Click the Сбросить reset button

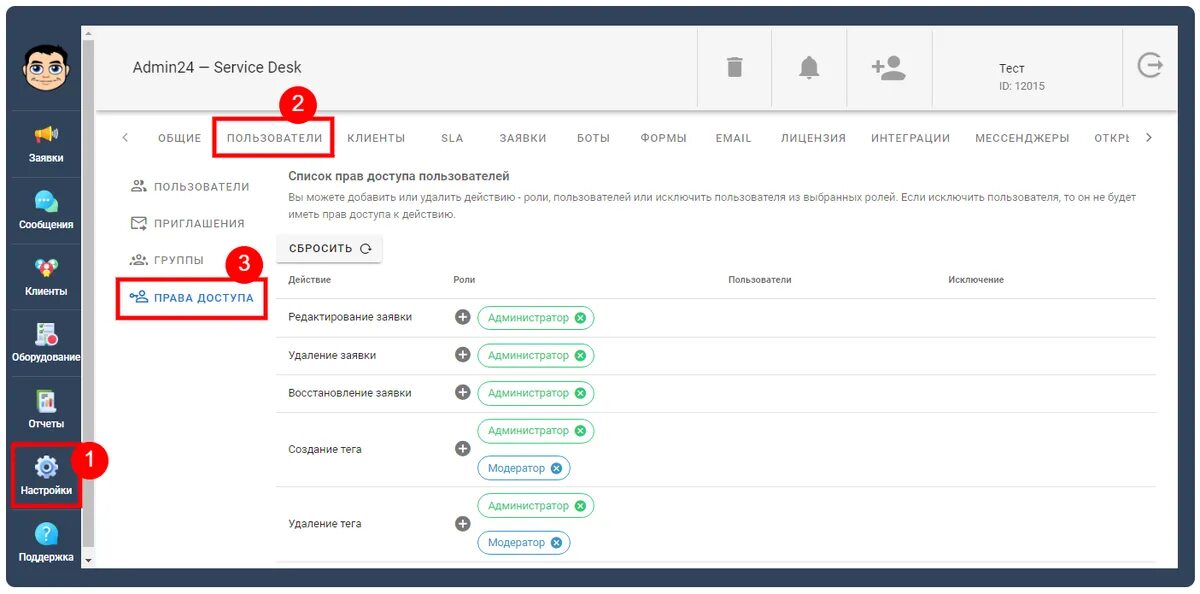coord(329,248)
